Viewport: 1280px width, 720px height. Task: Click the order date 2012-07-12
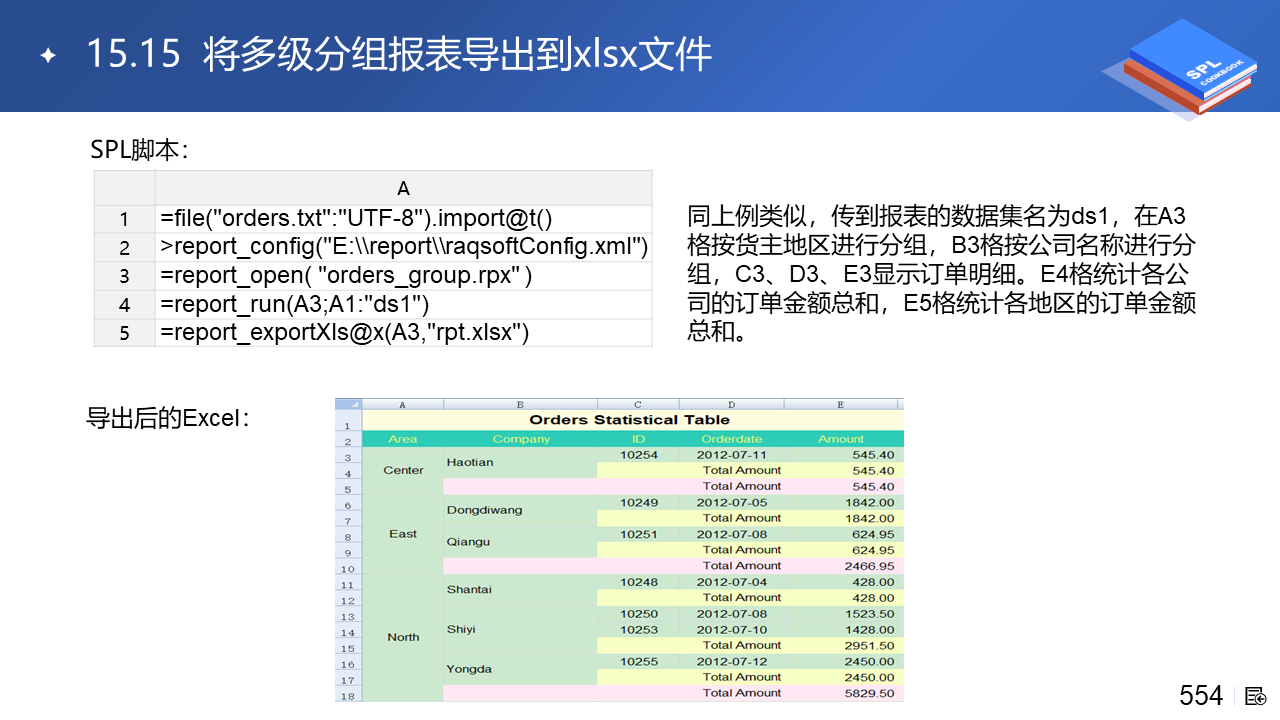732,661
